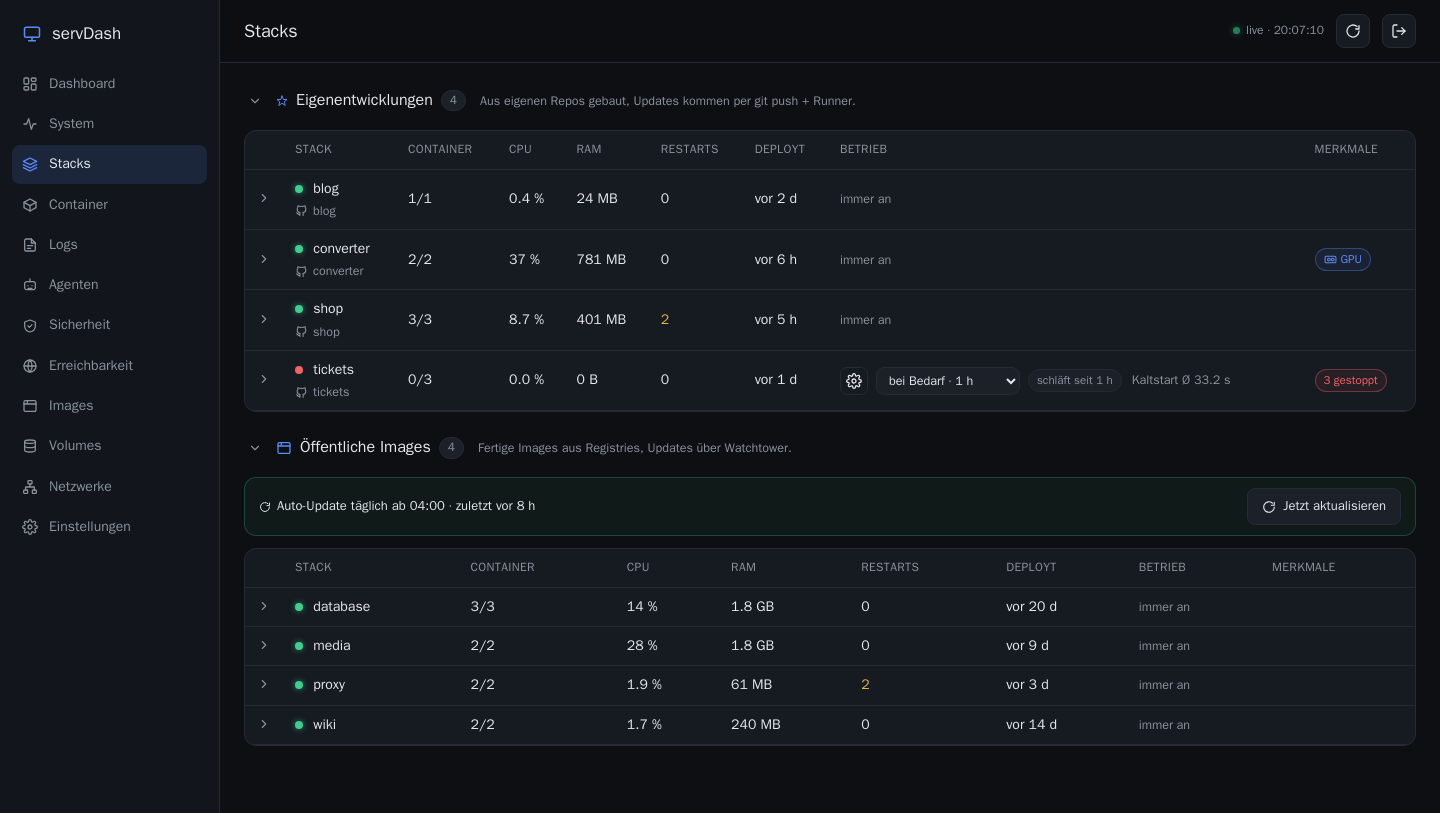Image resolution: width=1440 pixels, height=813 pixels.
Task: Click the window icon beside Öffentliche Images
Action: 284,448
